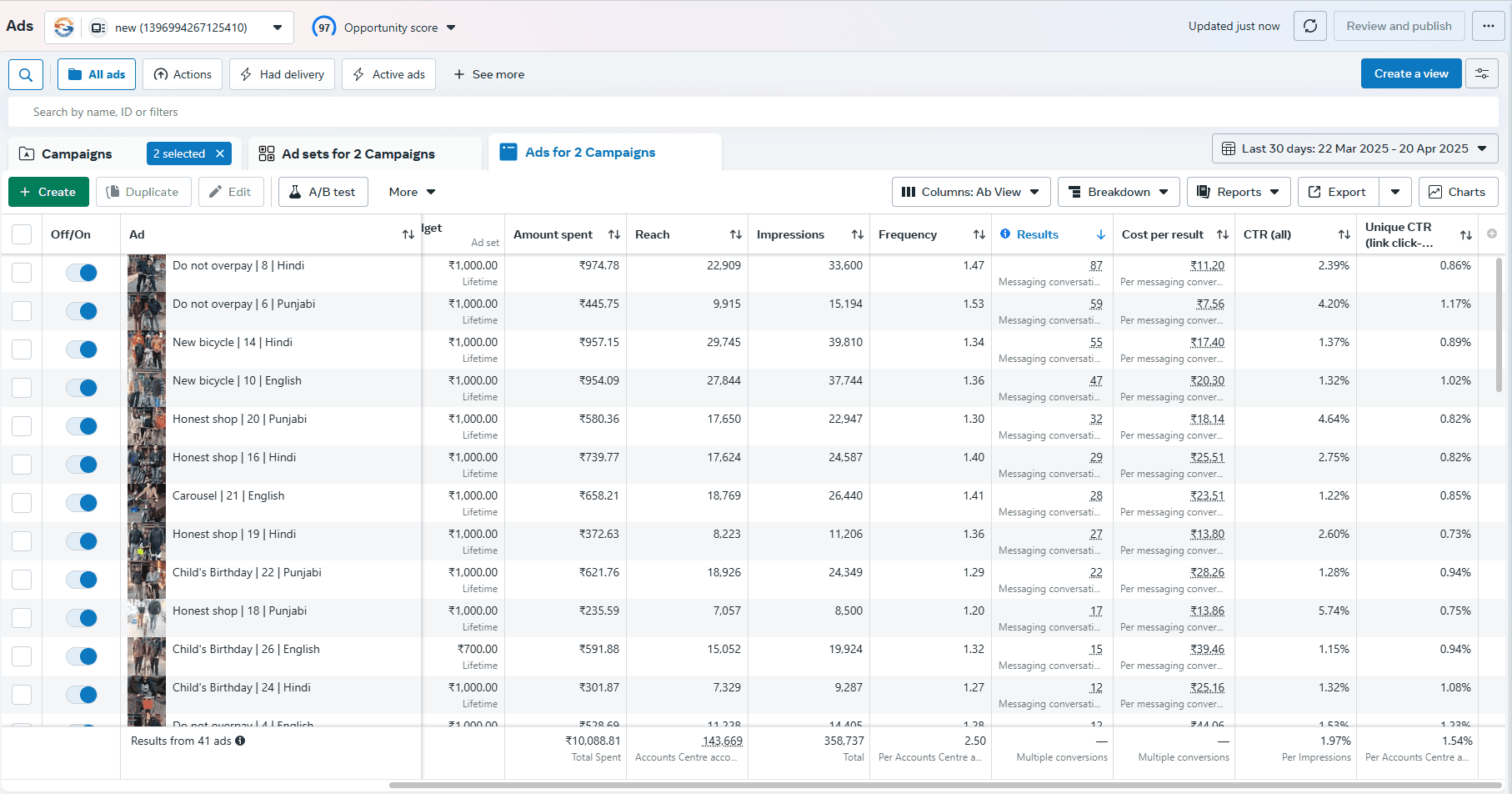Viewport: 1512px width, 794px height.
Task: Click the Review and publish button
Action: [x=1399, y=26]
